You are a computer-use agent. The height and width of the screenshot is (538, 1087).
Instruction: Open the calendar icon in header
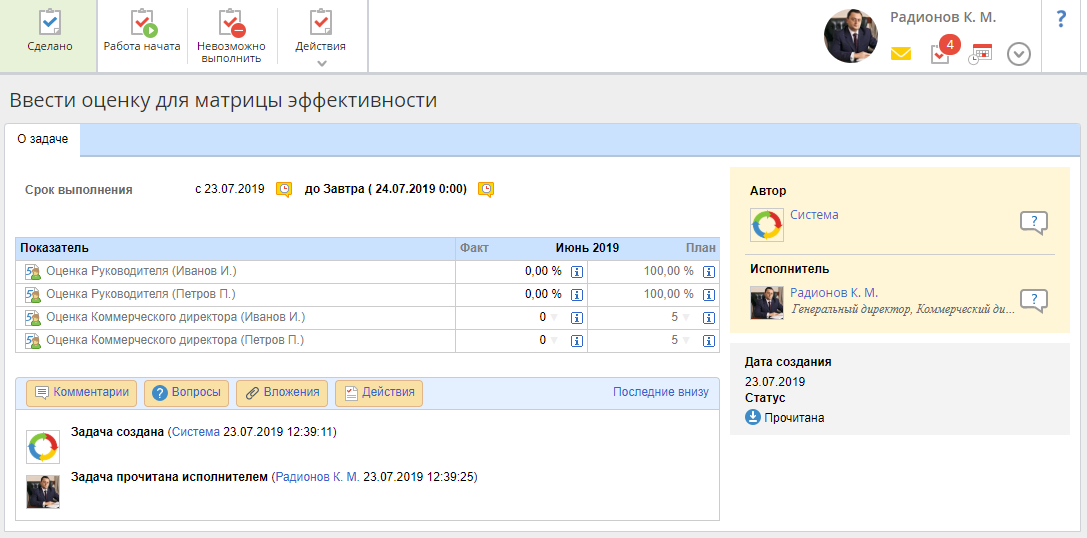tap(980, 54)
